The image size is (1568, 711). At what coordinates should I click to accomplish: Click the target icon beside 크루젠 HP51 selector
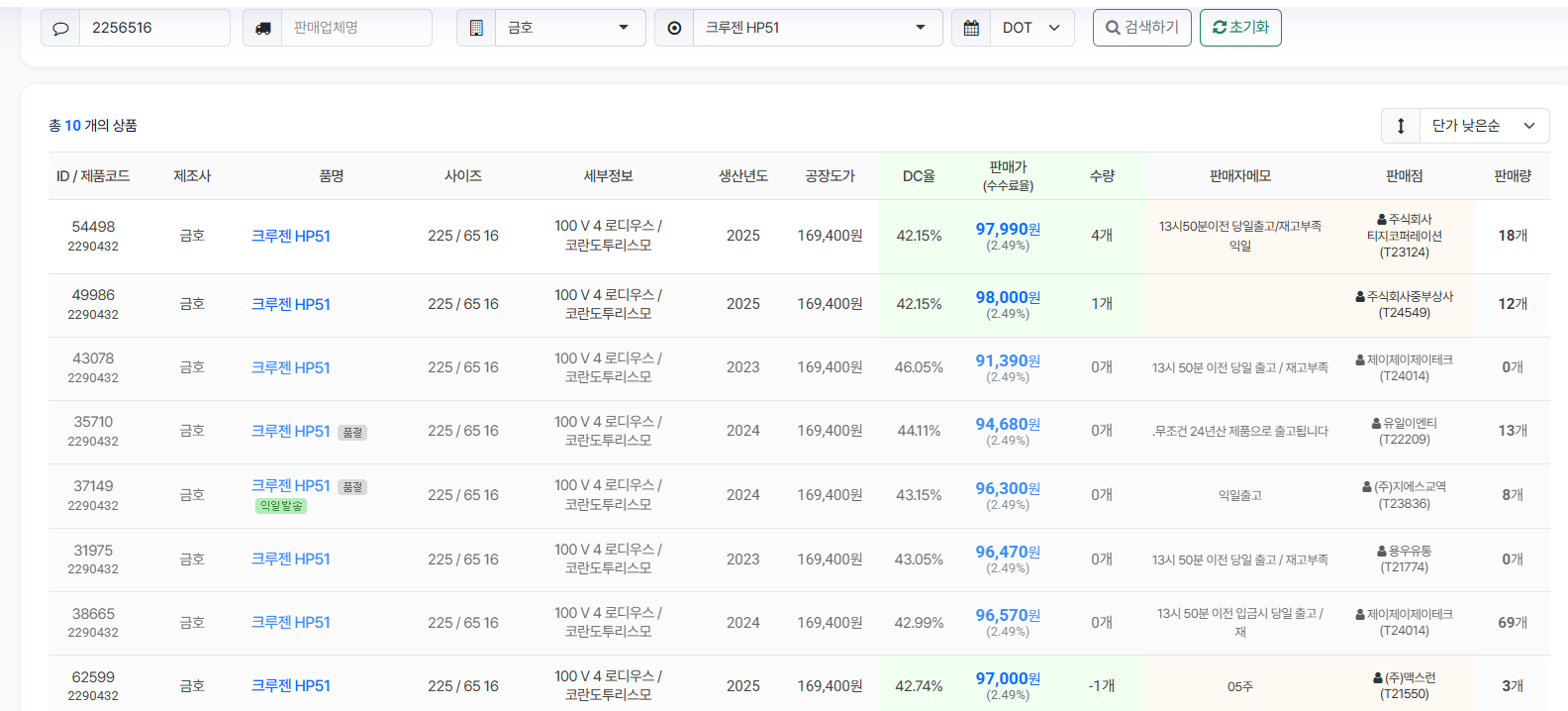point(674,28)
